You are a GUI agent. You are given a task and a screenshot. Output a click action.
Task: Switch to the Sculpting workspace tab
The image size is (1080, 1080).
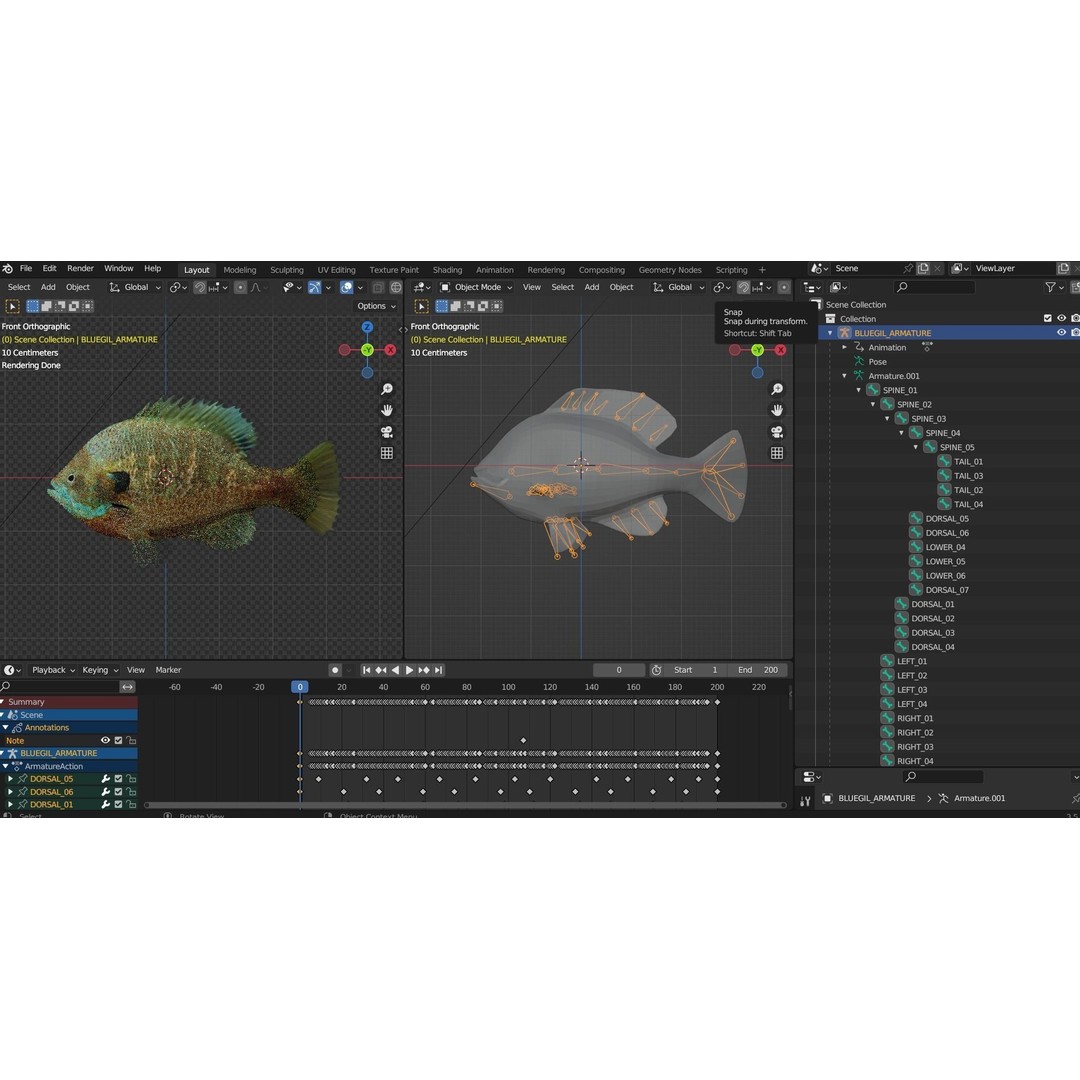pyautogui.click(x=287, y=270)
